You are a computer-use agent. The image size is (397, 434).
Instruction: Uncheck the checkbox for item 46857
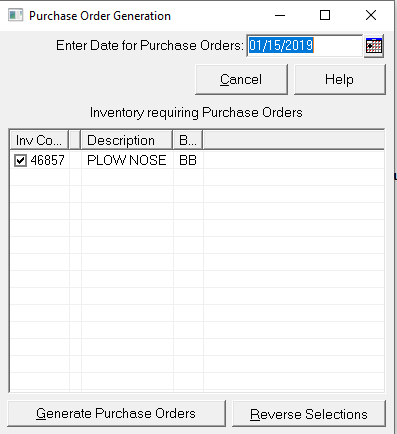point(20,160)
